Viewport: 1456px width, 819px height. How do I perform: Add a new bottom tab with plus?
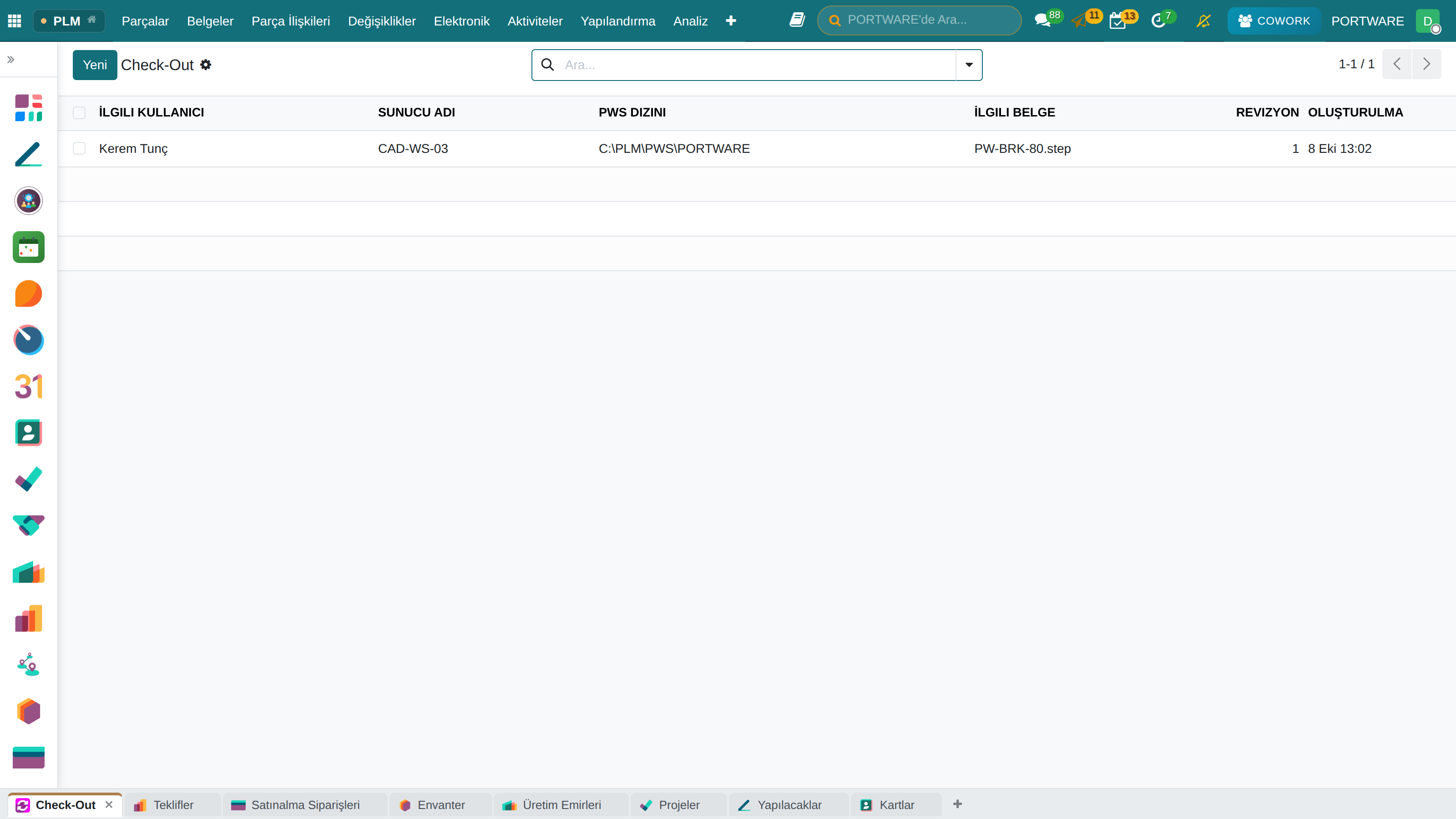957,804
